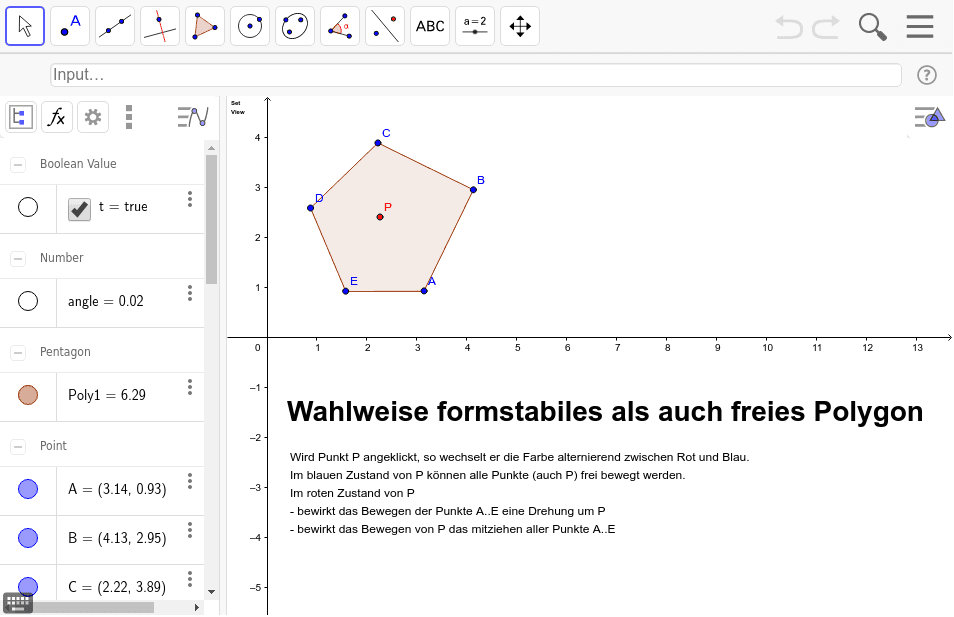Collapse the Number group
954x617 pixels.
[x=18, y=259]
